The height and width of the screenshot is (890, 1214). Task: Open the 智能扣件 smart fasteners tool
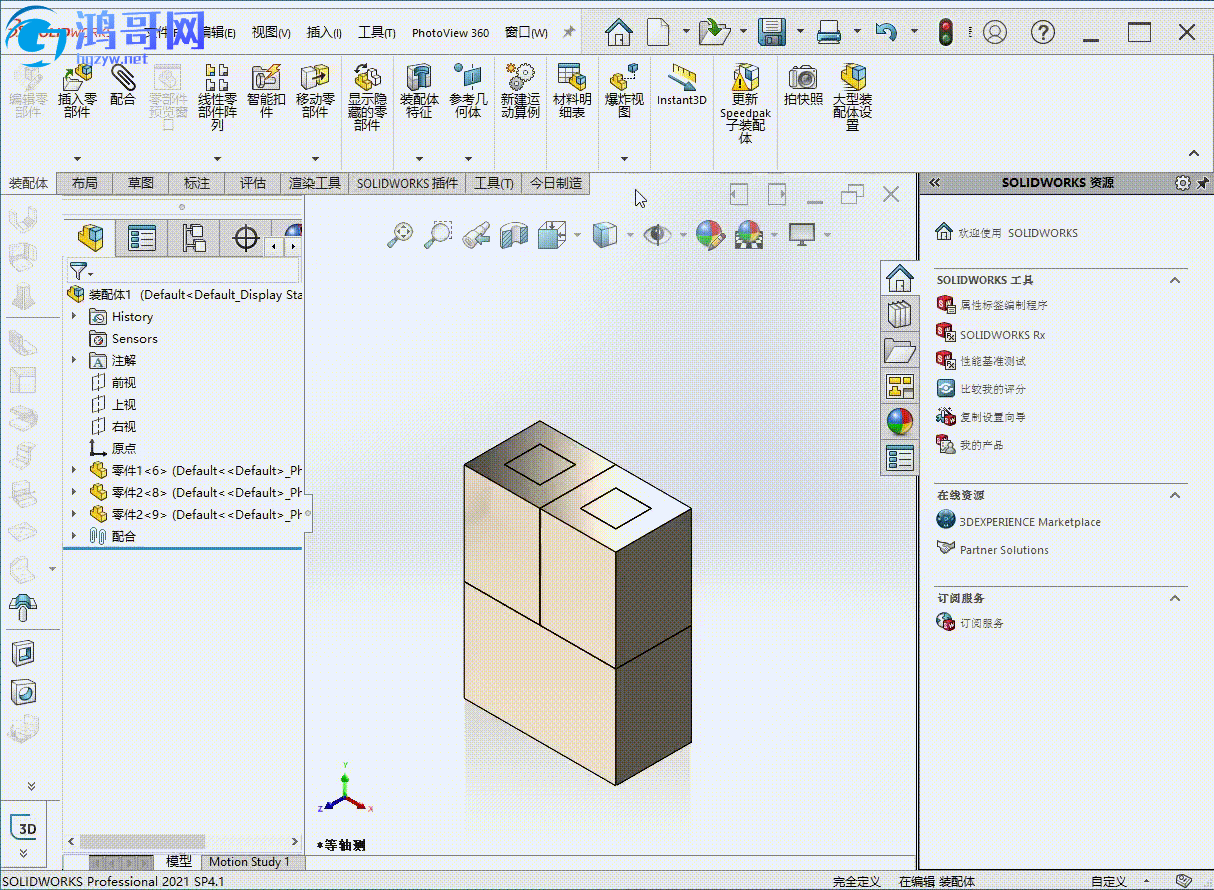[x=266, y=91]
